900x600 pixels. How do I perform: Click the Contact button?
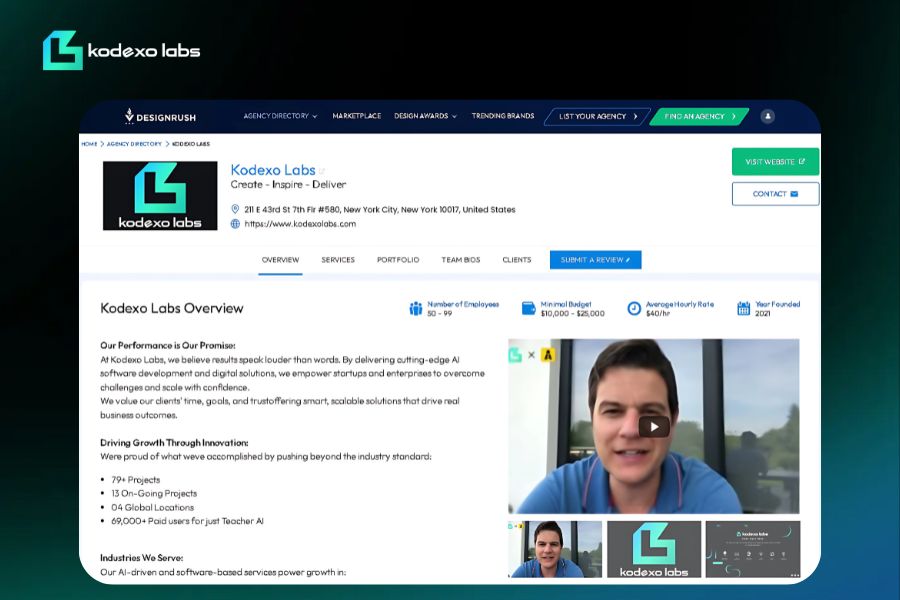point(775,194)
